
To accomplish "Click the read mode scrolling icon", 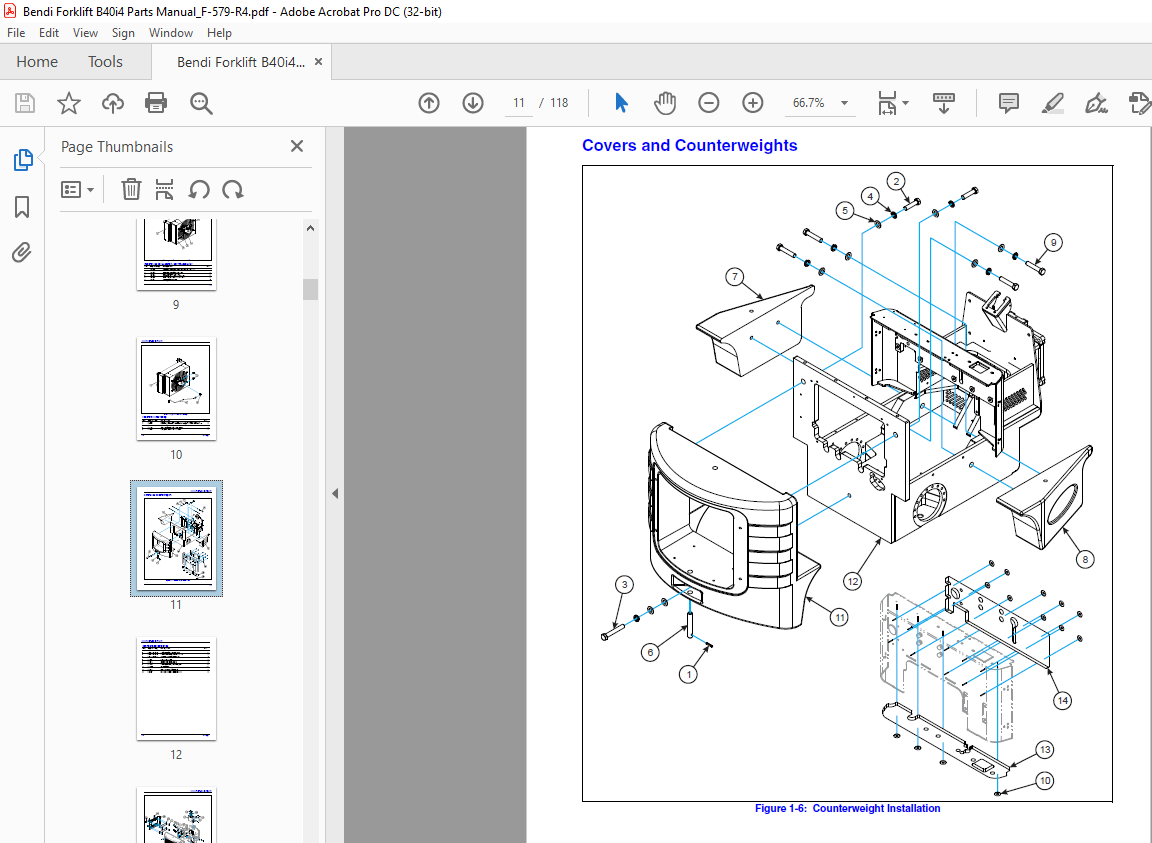I will click(944, 103).
